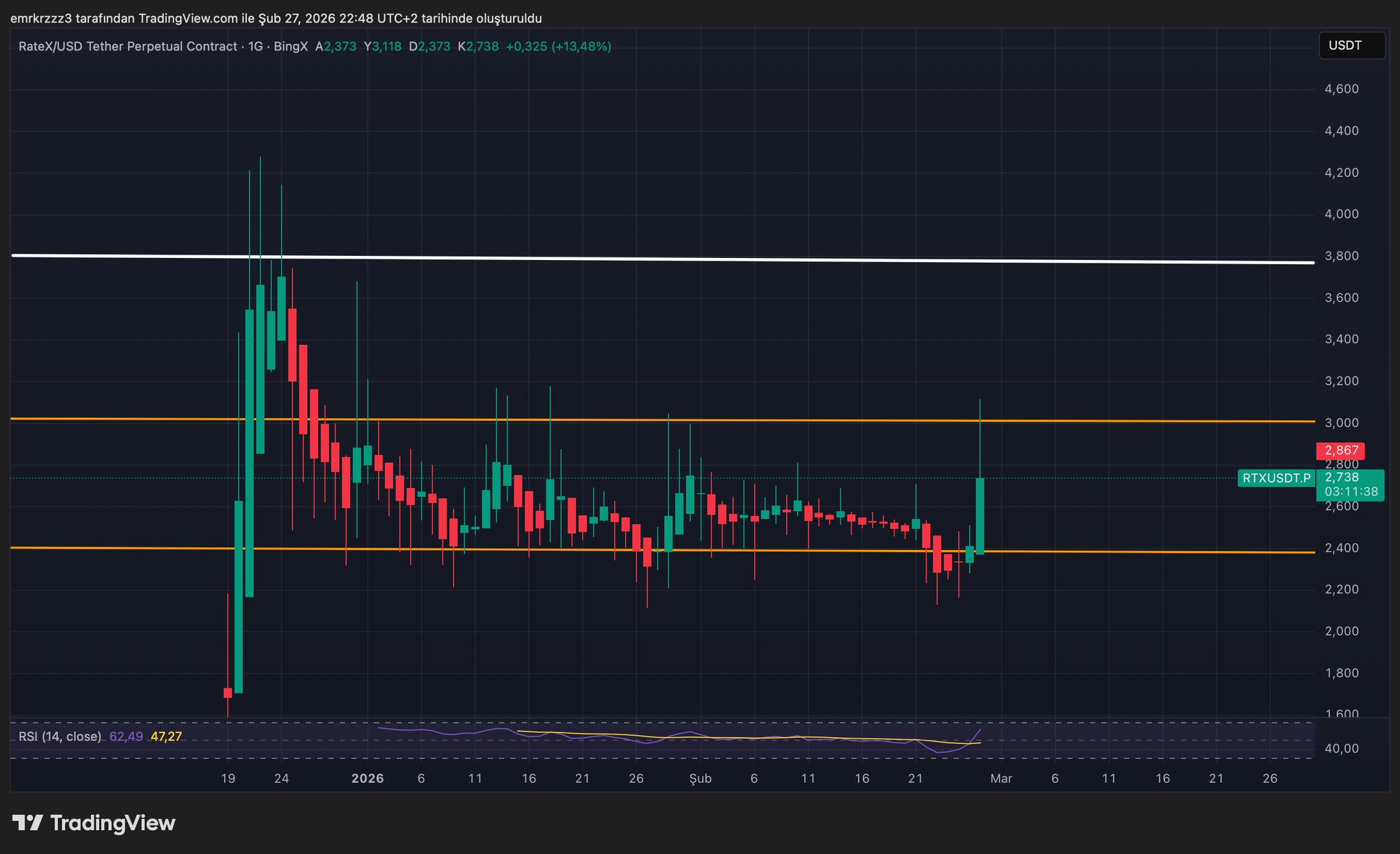Click the red 2,867 price label

tap(1340, 450)
